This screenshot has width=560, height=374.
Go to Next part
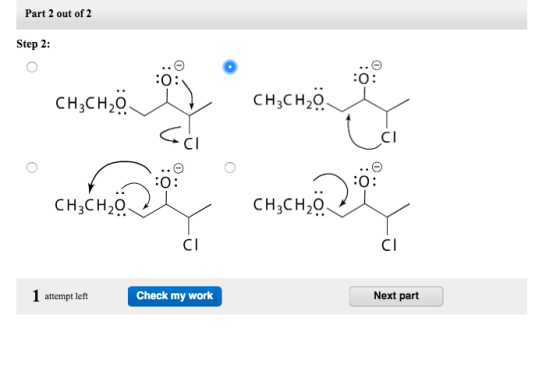click(396, 296)
